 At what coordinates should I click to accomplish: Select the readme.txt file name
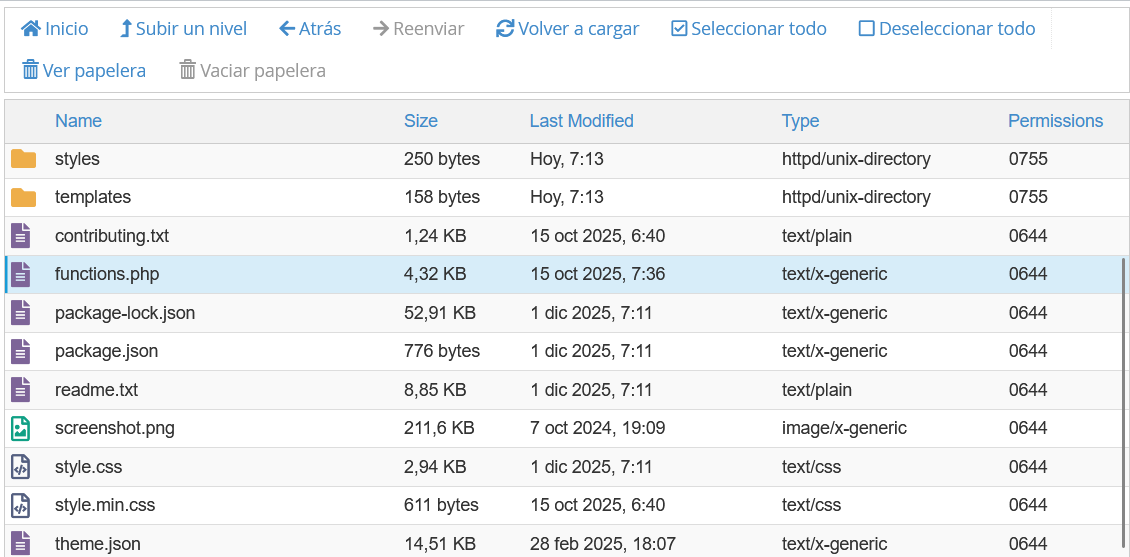click(x=97, y=390)
